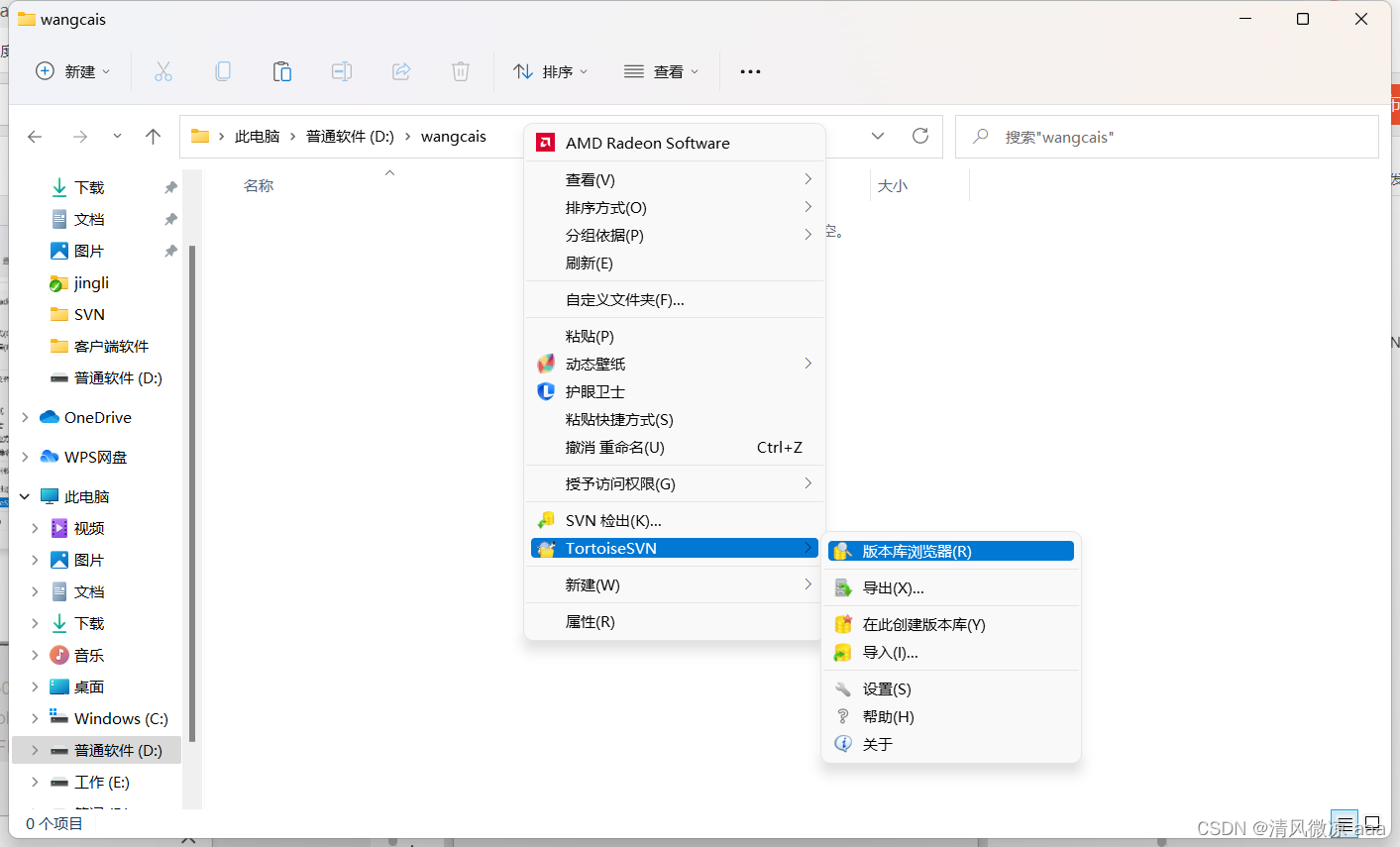Click the create repository icon
The width and height of the screenshot is (1400, 847).
coord(842,624)
